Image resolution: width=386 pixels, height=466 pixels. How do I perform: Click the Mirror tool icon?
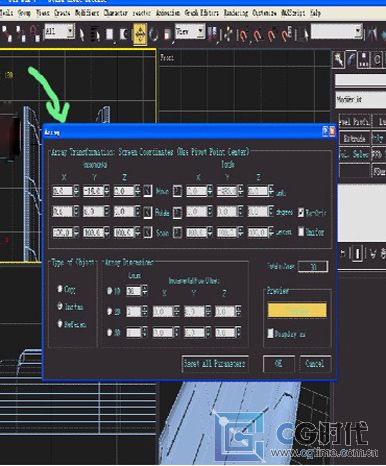372,35
